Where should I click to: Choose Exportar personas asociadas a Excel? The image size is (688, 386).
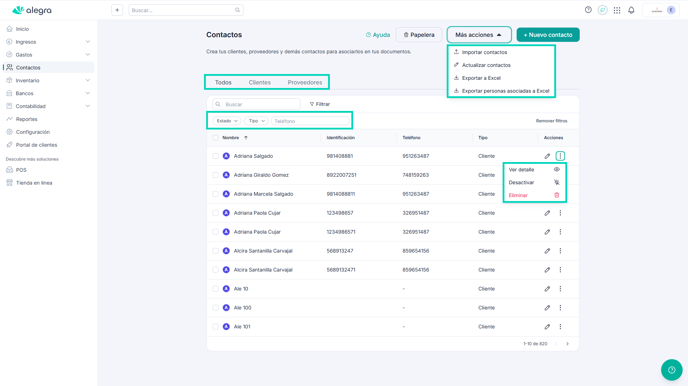pyautogui.click(x=501, y=91)
